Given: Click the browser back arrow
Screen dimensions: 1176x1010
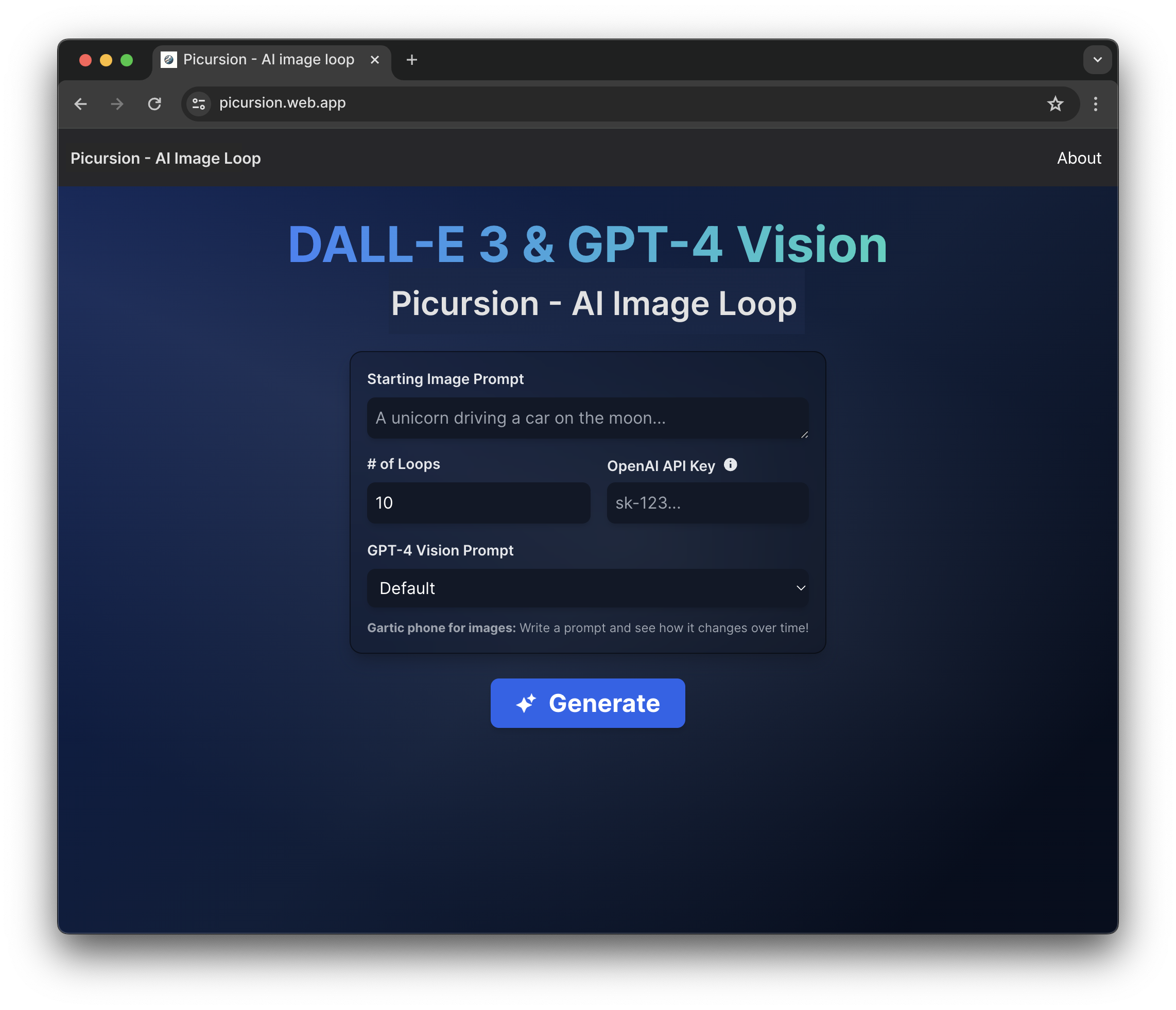Looking at the screenshot, I should coord(81,104).
